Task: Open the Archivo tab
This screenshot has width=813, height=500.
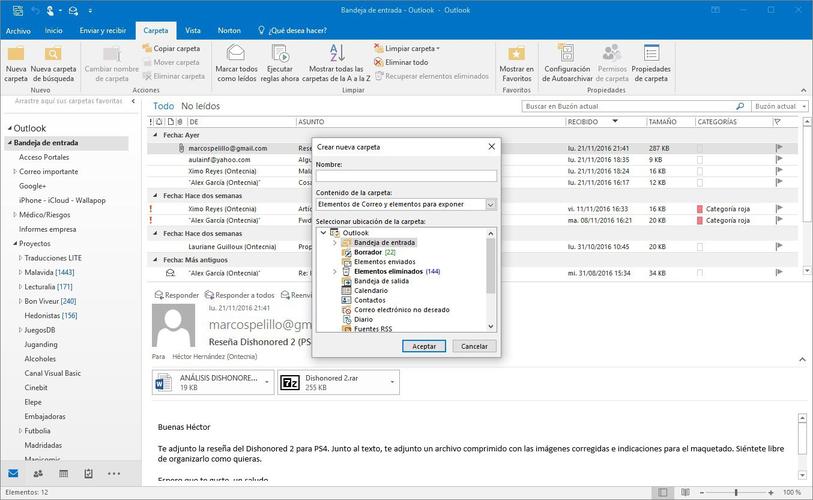Action: pos(18,31)
